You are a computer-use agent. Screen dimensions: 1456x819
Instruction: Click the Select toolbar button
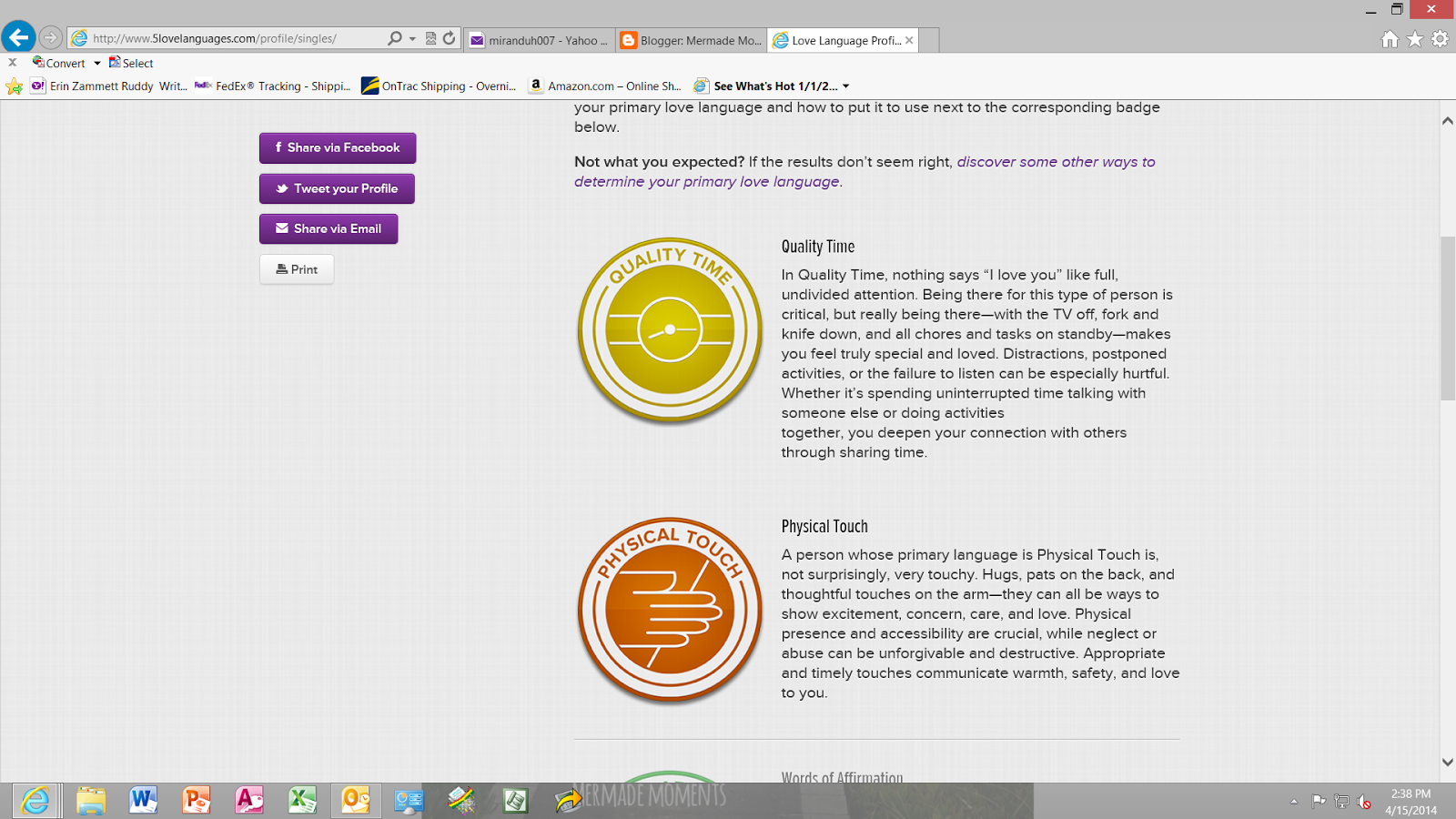pyautogui.click(x=131, y=63)
